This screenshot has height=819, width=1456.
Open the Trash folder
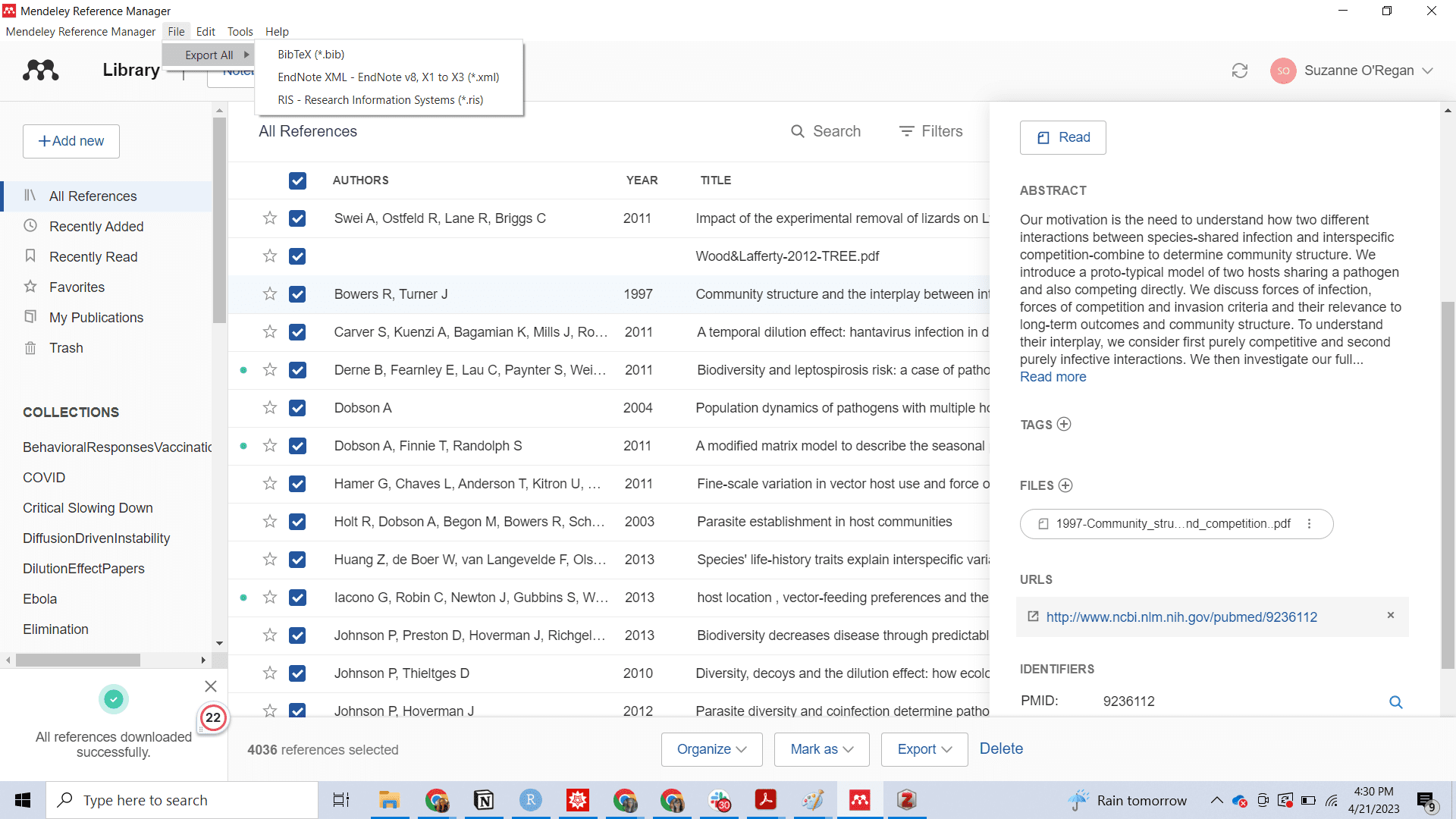66,348
